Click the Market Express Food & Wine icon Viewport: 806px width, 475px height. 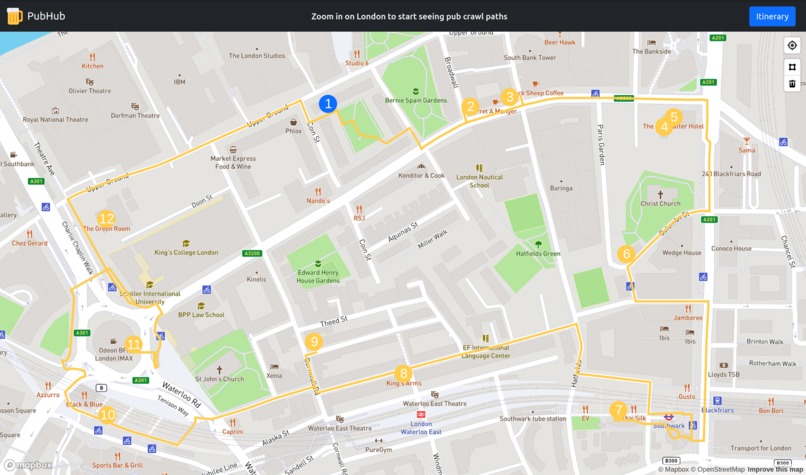coord(233,150)
